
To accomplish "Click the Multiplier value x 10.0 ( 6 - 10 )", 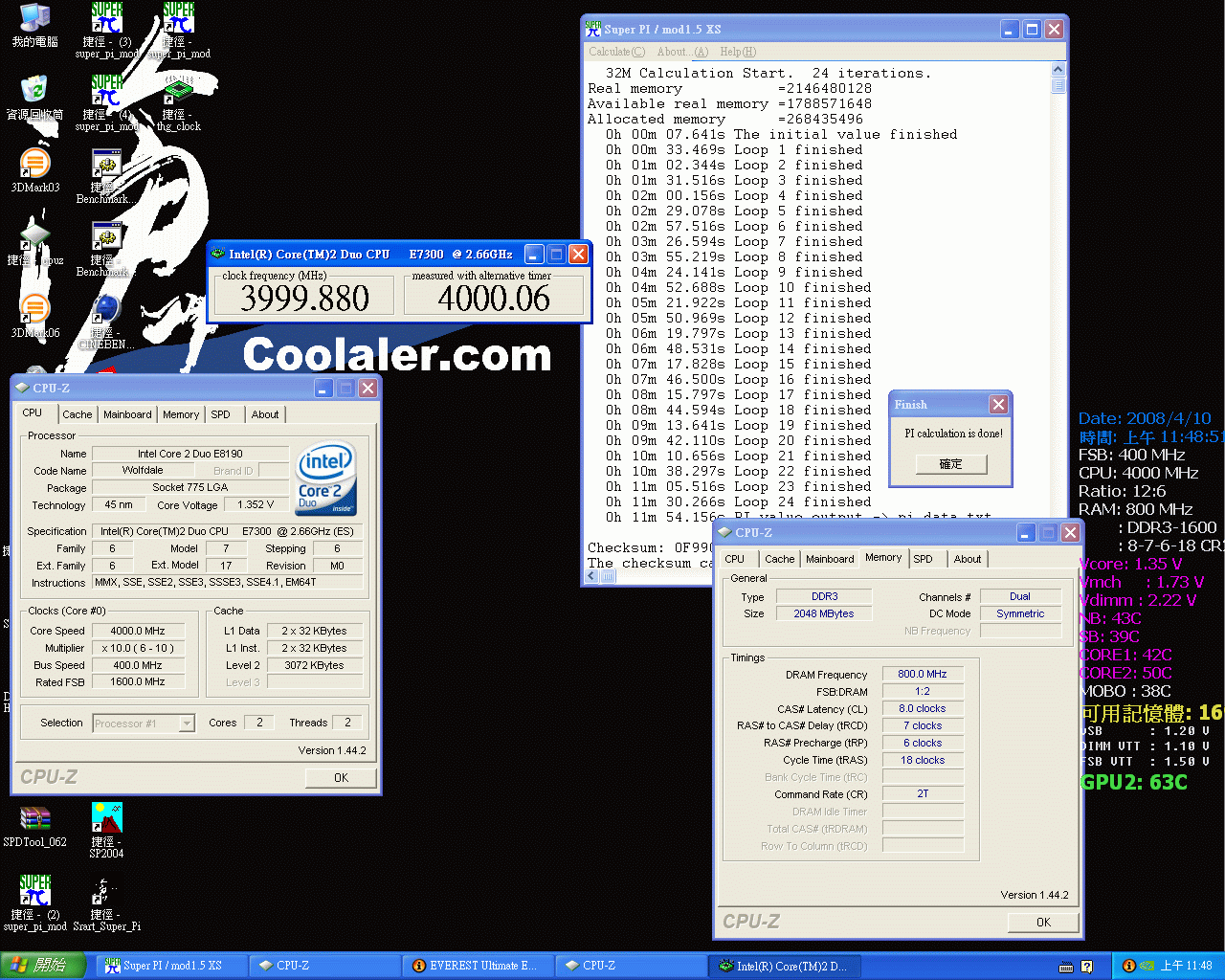I will [x=138, y=648].
